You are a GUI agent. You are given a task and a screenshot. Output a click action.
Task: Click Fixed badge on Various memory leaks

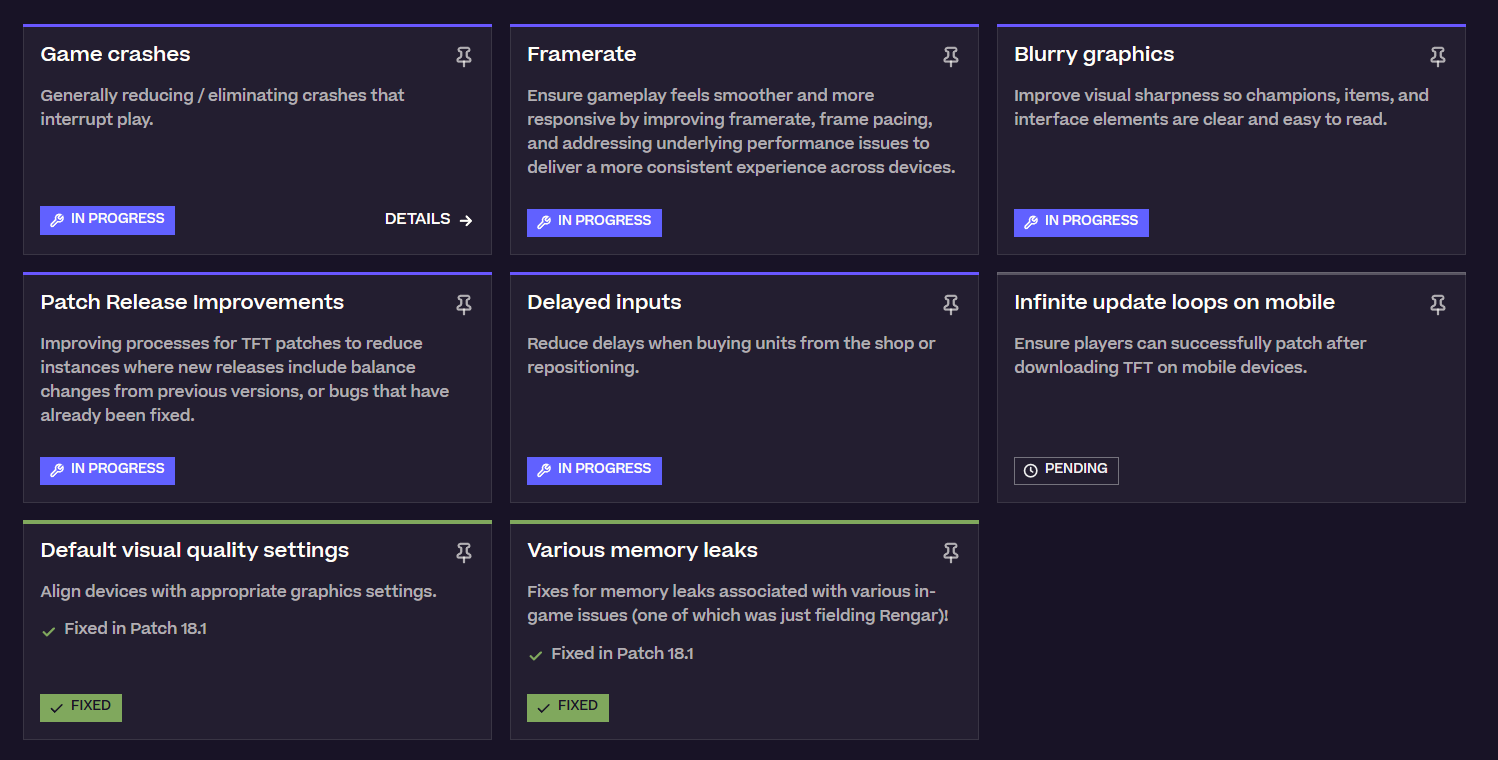568,707
